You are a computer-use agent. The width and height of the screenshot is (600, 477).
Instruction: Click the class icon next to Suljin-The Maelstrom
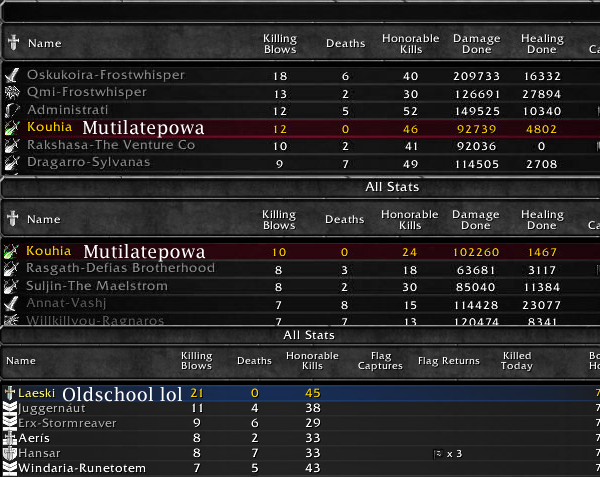[12, 286]
